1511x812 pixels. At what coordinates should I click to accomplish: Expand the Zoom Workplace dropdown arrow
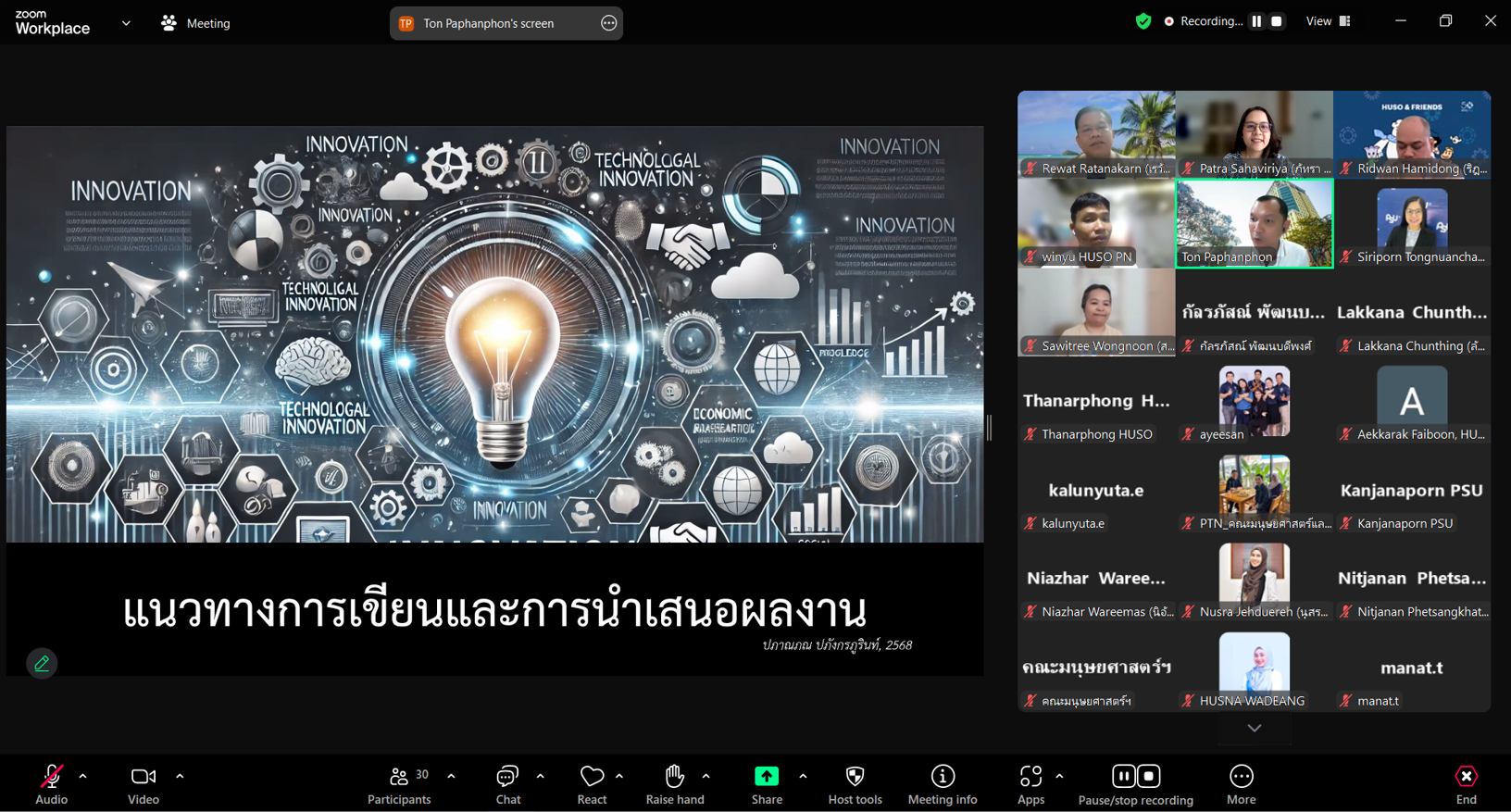pyautogui.click(x=126, y=23)
